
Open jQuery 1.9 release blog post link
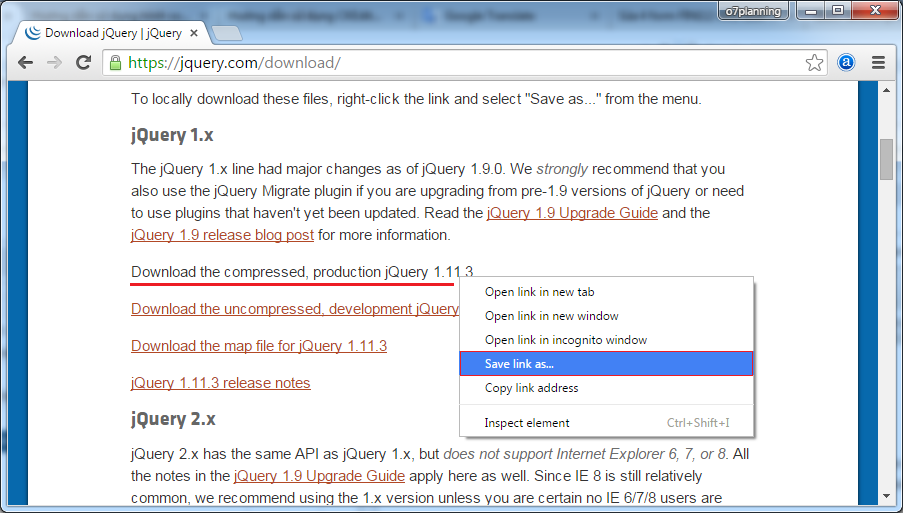[222, 235]
